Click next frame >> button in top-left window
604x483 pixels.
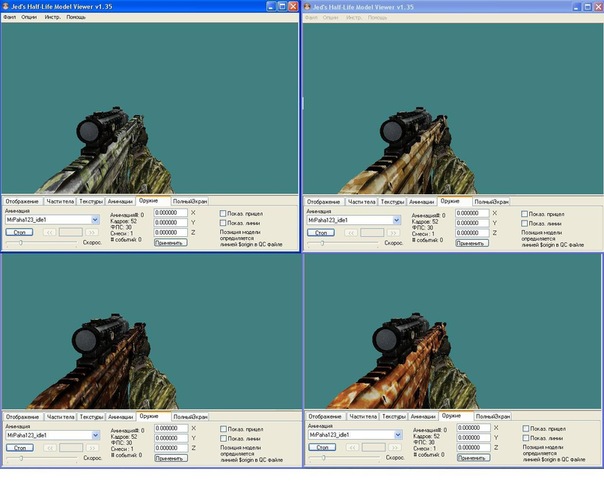point(92,232)
